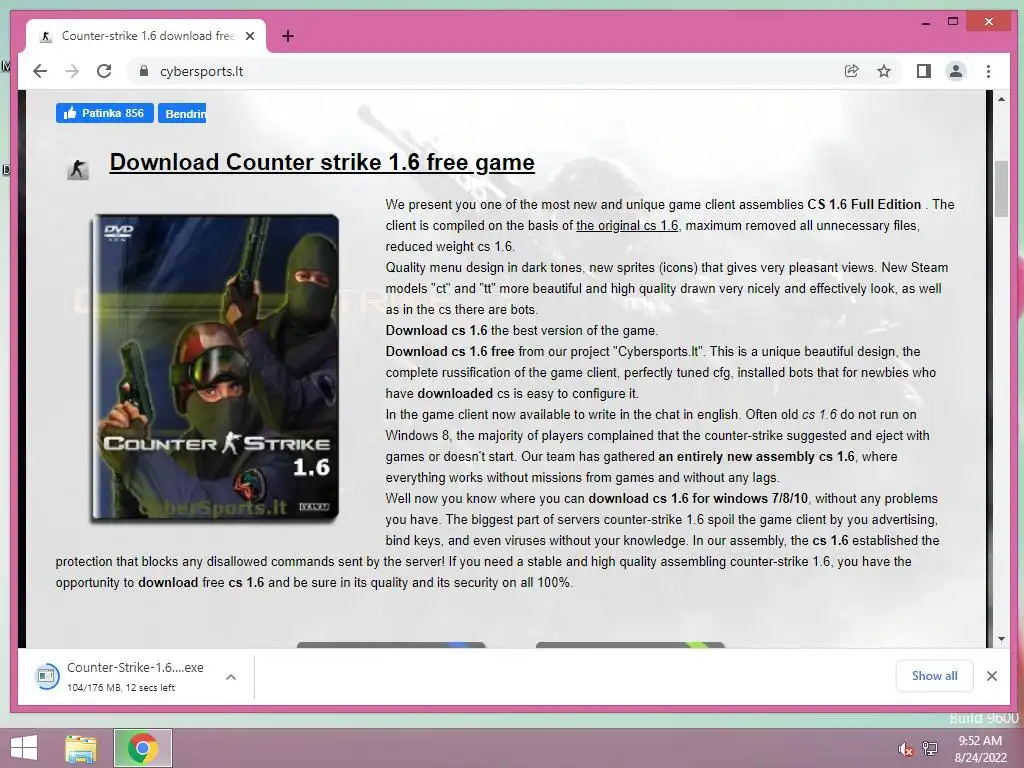Open the Windows Start button
The image size is (1024, 768).
tap(24, 748)
